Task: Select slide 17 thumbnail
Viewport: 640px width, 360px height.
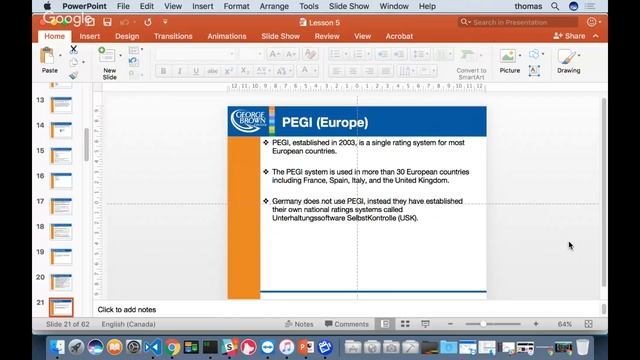Action: [61, 206]
